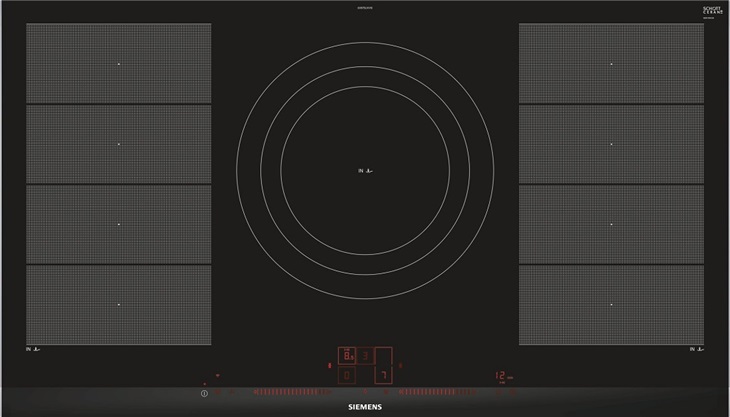730x417 pixels.
Task: Tap the SIEMENS logo
Action: coord(364,405)
